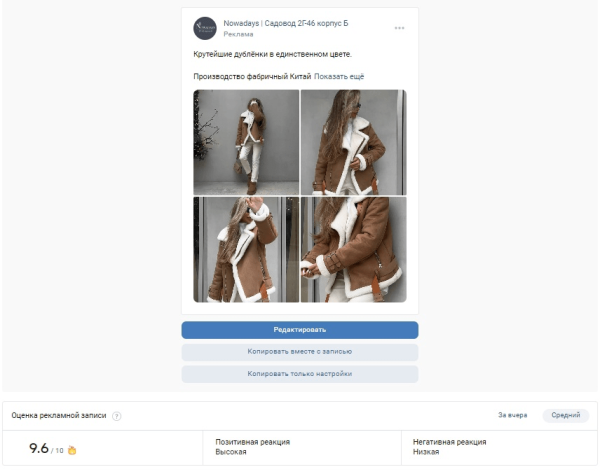The image size is (600, 474).
Task: Click the Позитивная реакция cell
Action: [x=302, y=448]
